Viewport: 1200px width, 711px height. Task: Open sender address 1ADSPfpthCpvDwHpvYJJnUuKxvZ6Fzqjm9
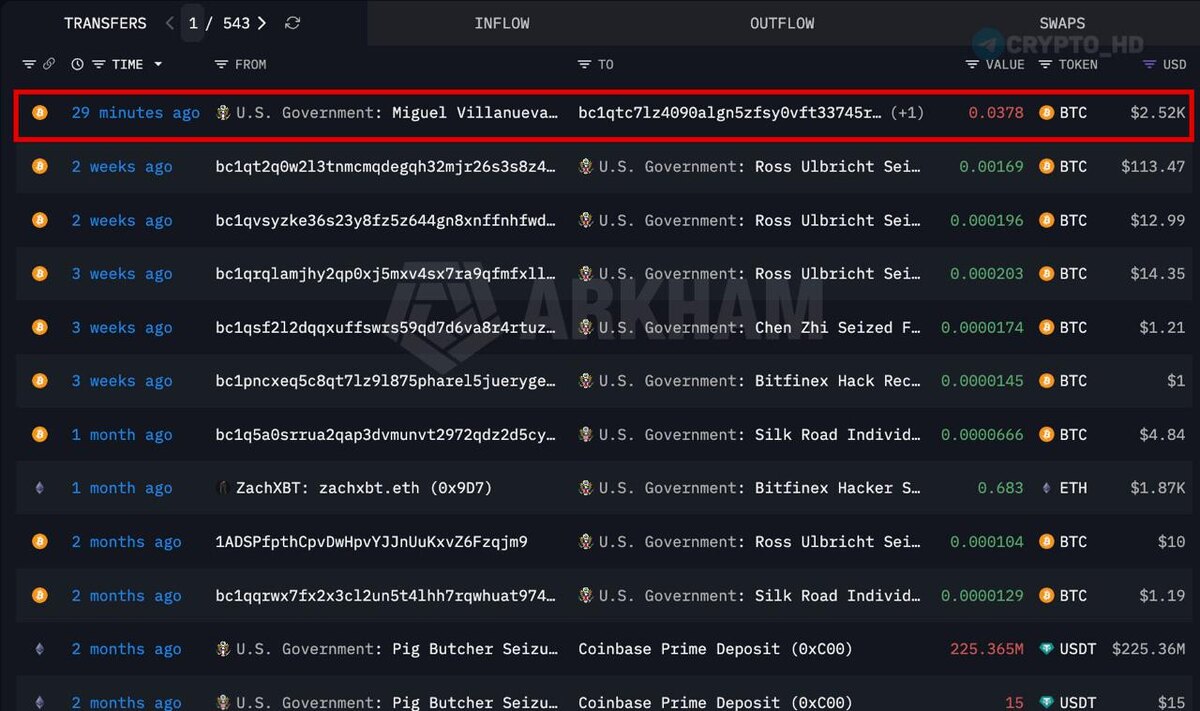[x=371, y=542]
